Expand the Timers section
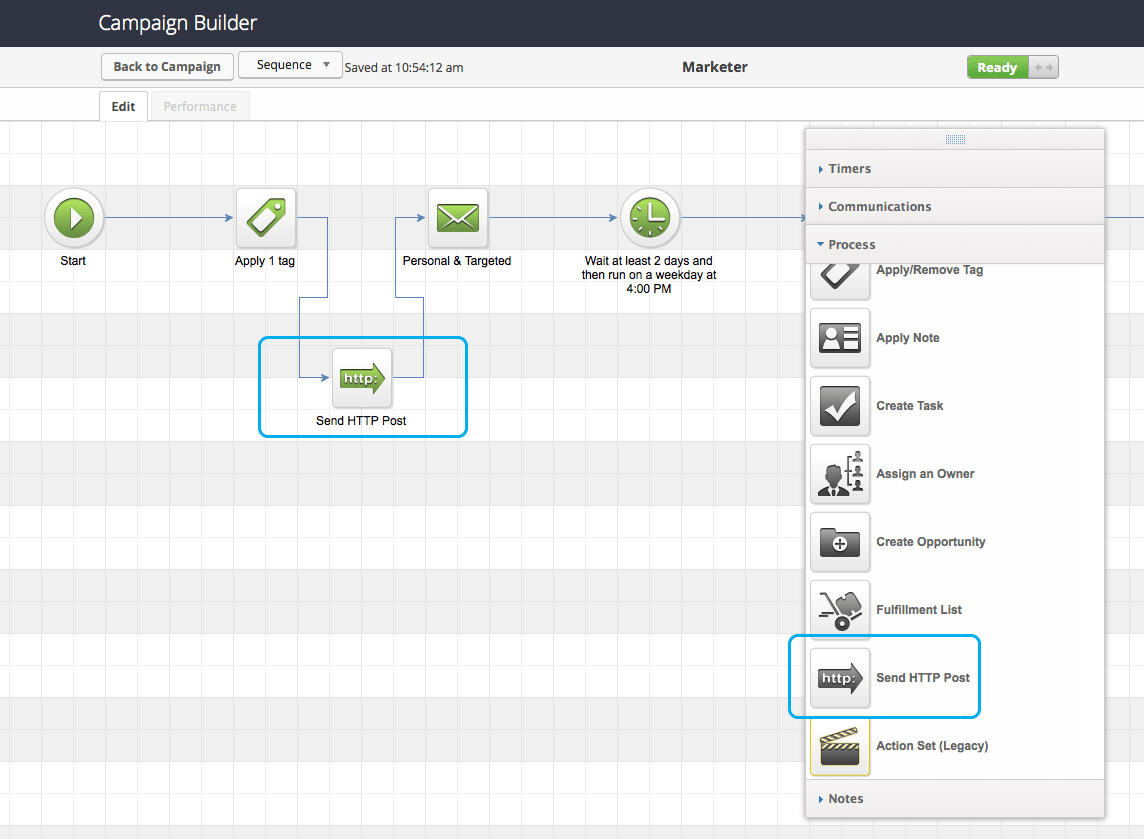The image size is (1144, 839). coord(955,169)
